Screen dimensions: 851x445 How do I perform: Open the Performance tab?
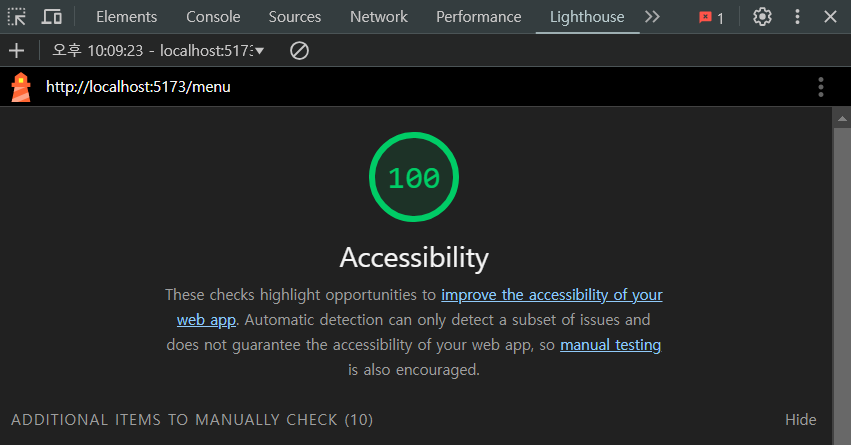click(x=479, y=17)
